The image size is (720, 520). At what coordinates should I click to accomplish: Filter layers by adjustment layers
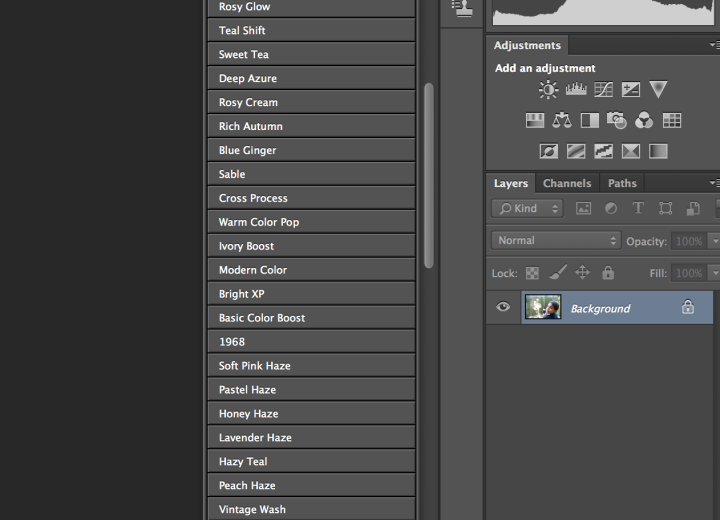click(611, 209)
